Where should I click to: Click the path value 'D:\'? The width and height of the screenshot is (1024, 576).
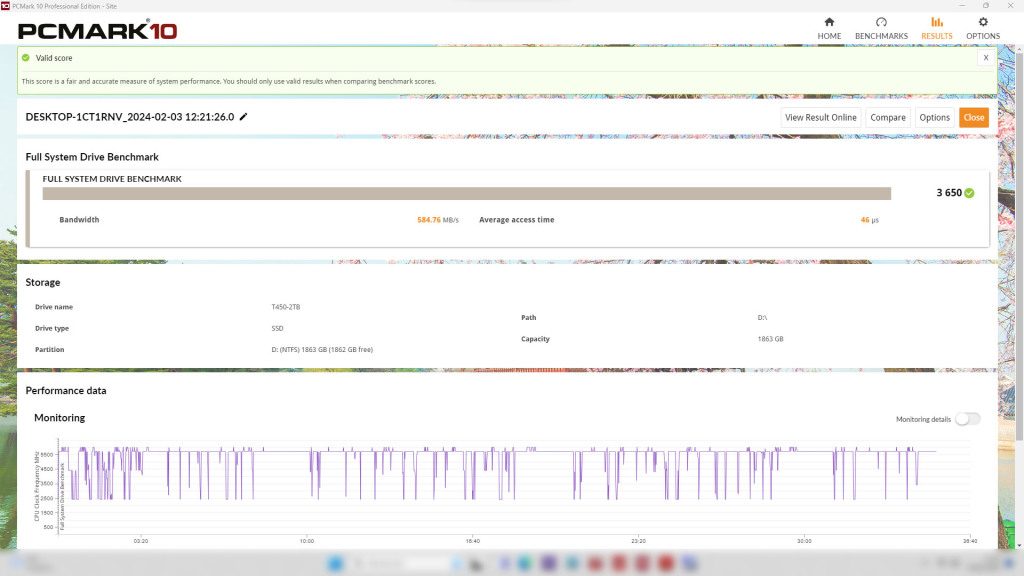click(762, 318)
